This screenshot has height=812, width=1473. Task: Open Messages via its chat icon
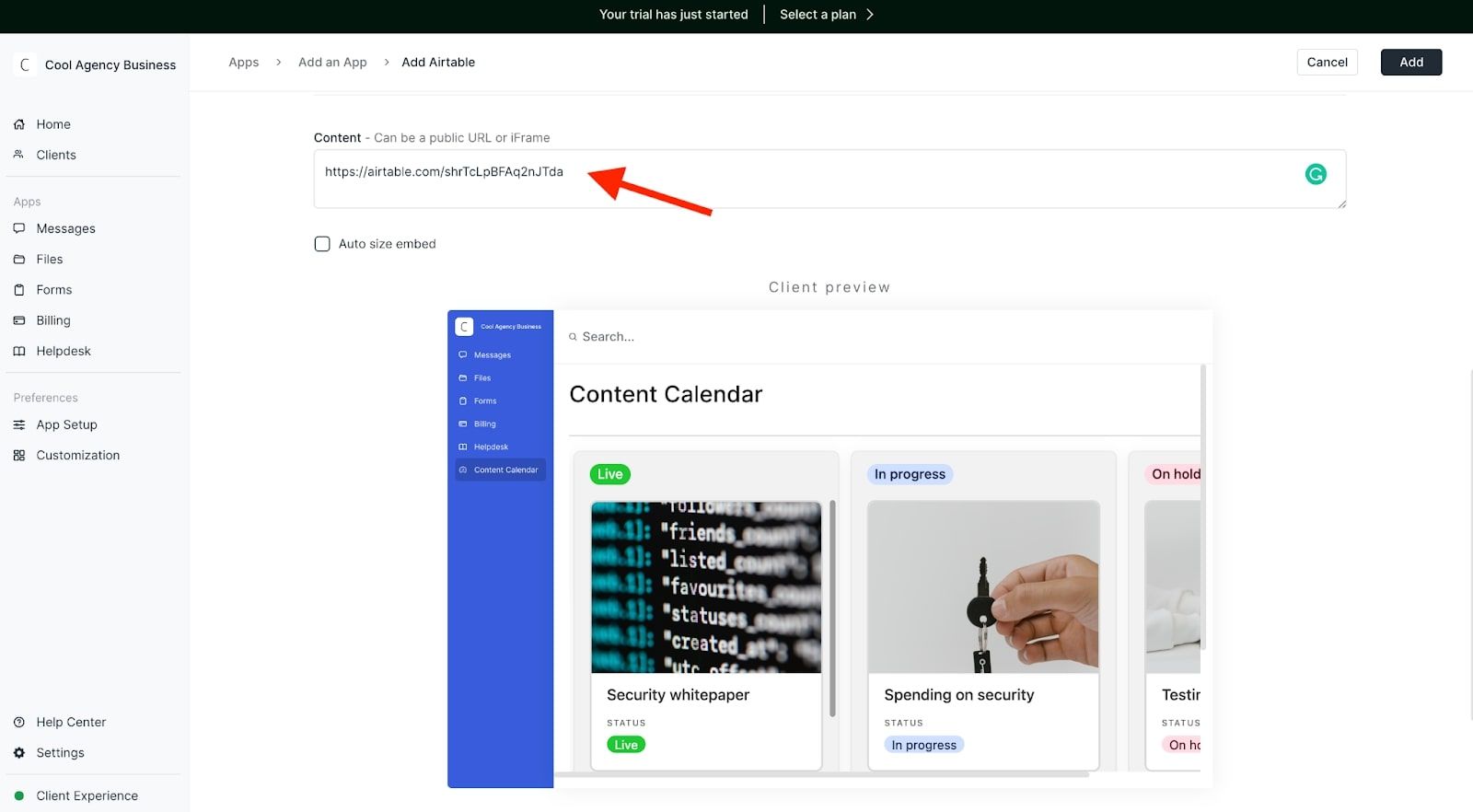pyautogui.click(x=19, y=228)
